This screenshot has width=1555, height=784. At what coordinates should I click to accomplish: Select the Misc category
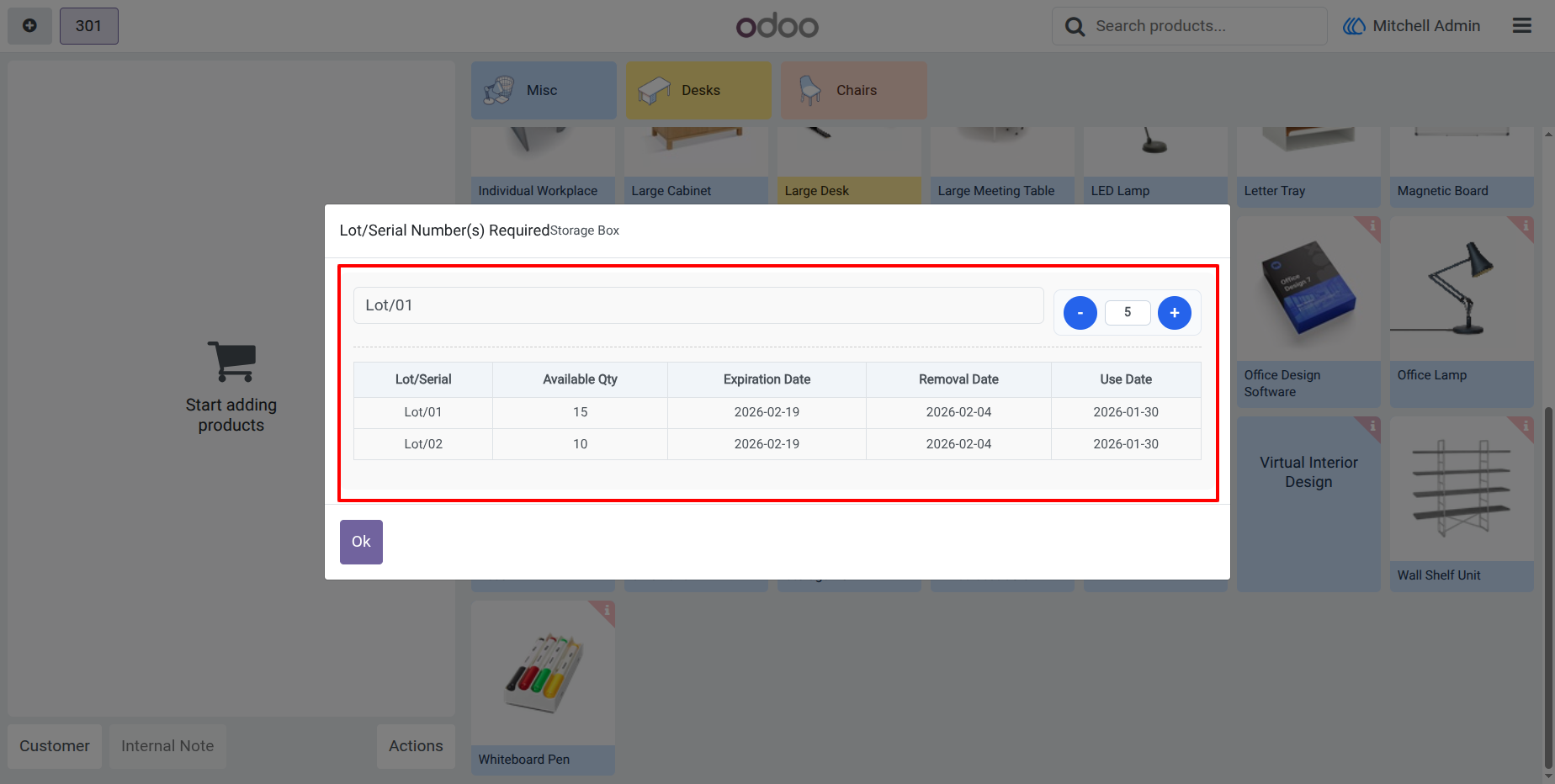[x=544, y=90]
